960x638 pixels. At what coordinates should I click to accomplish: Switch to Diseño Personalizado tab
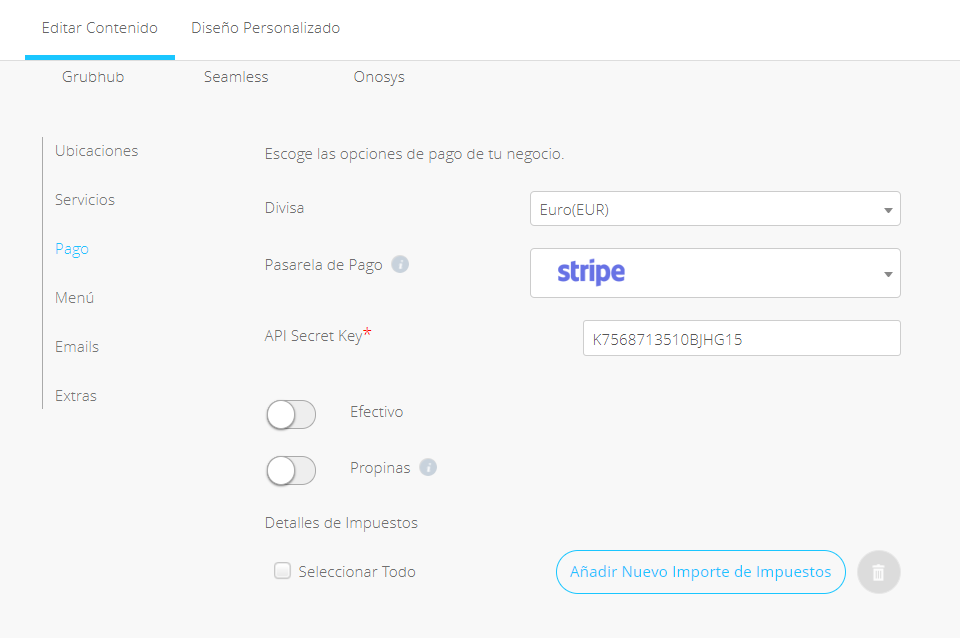click(x=265, y=28)
